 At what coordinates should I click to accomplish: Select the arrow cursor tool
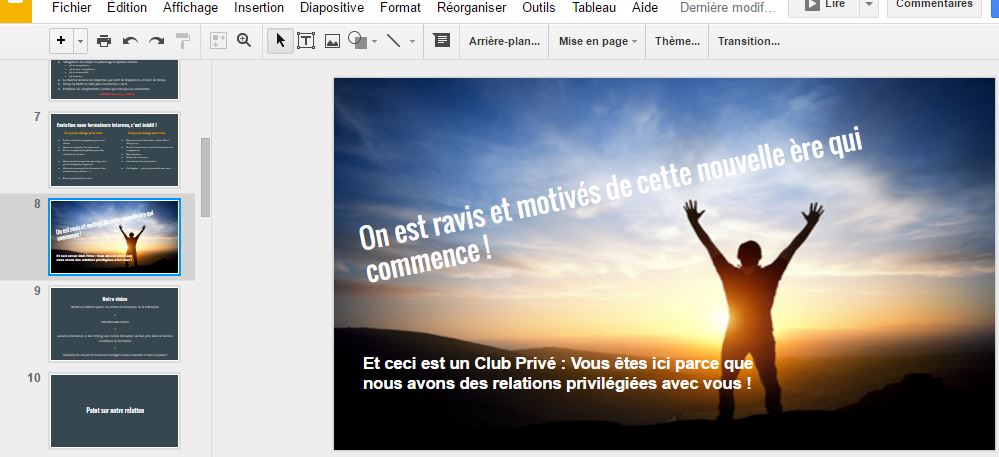pos(280,41)
